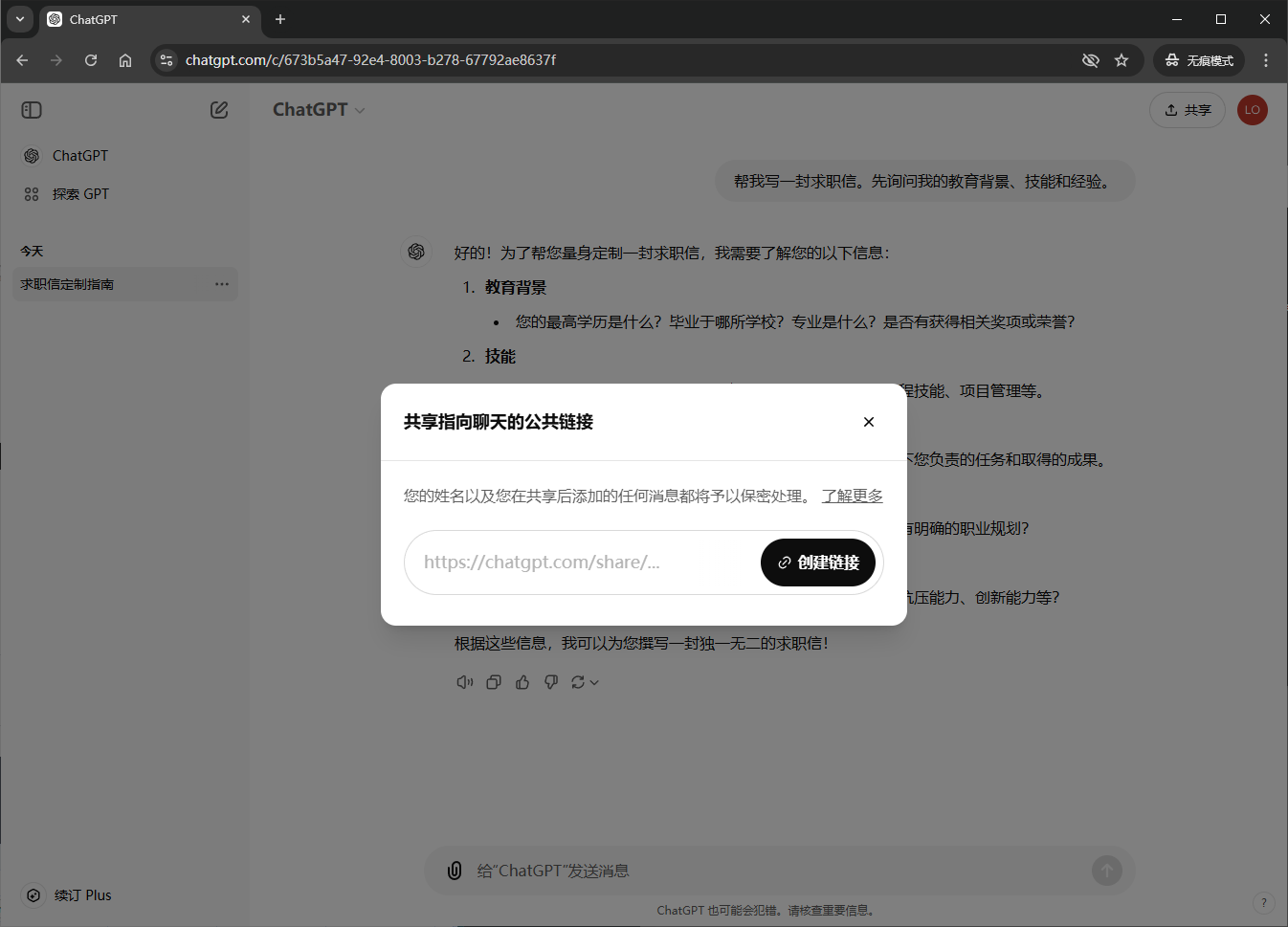The height and width of the screenshot is (927, 1288).
Task: Expand the regenerate response model menu
Action: (585, 682)
